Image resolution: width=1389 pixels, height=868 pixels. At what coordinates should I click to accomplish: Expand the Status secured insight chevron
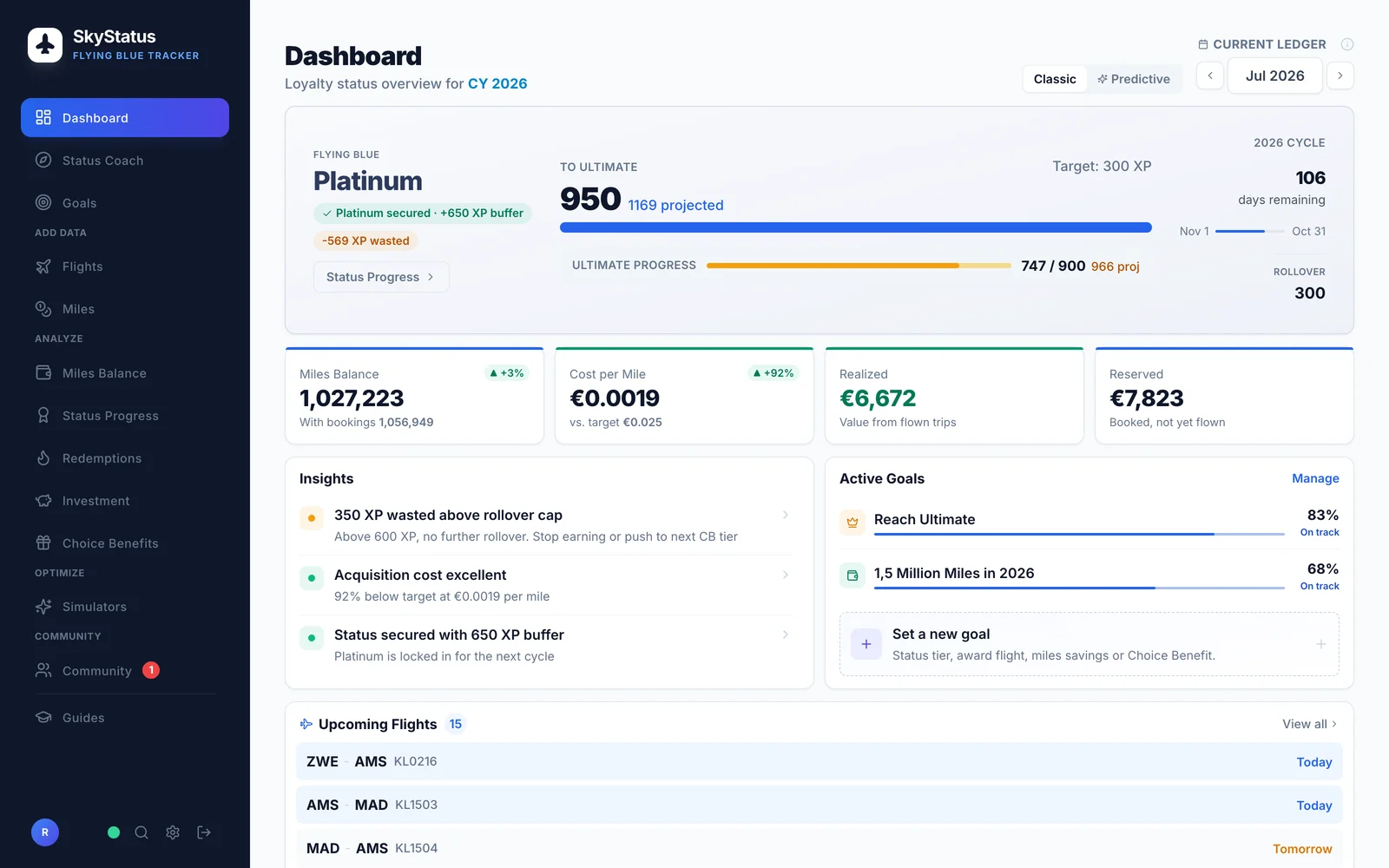coord(786,635)
